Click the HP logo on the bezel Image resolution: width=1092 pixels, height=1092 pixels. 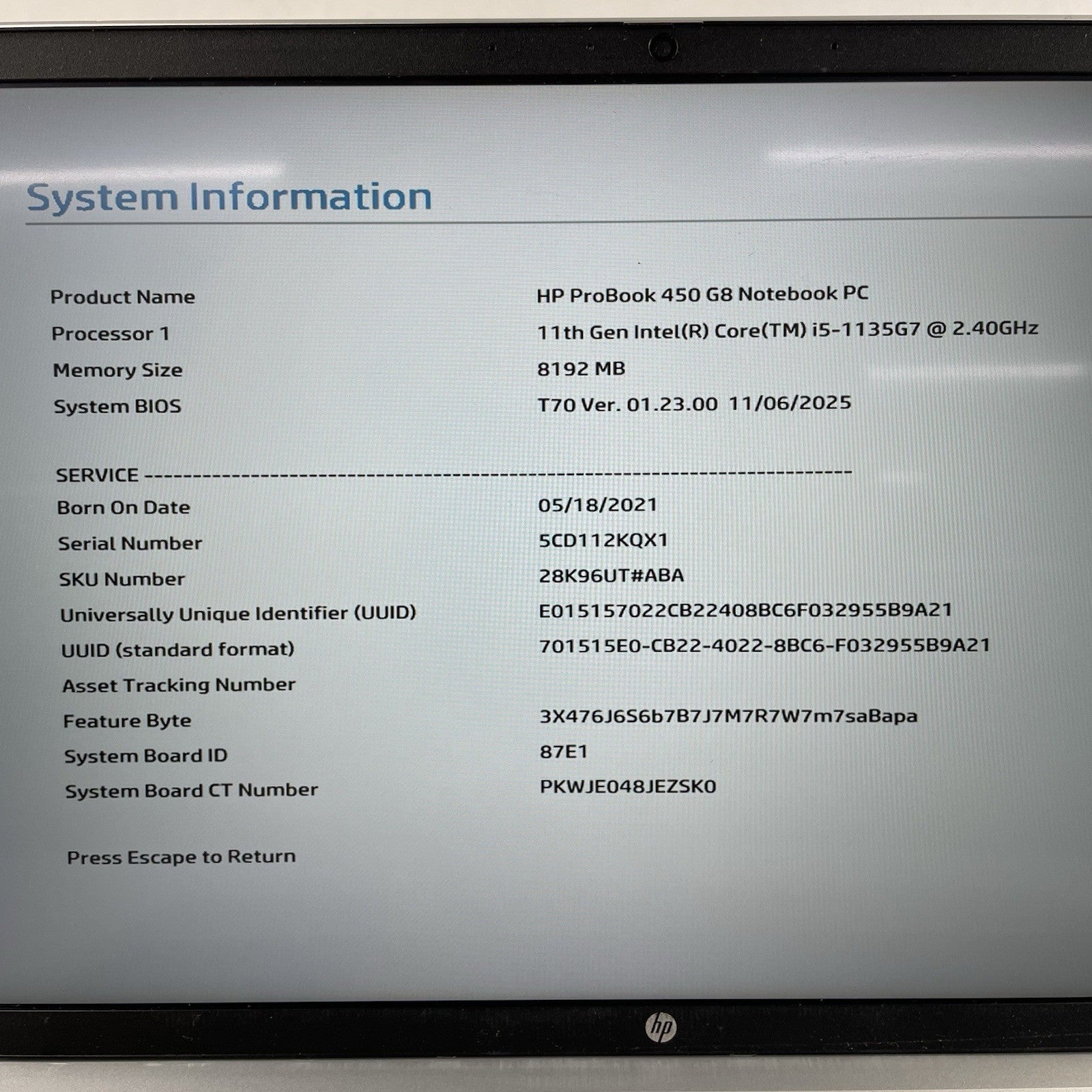pyautogui.click(x=660, y=1026)
